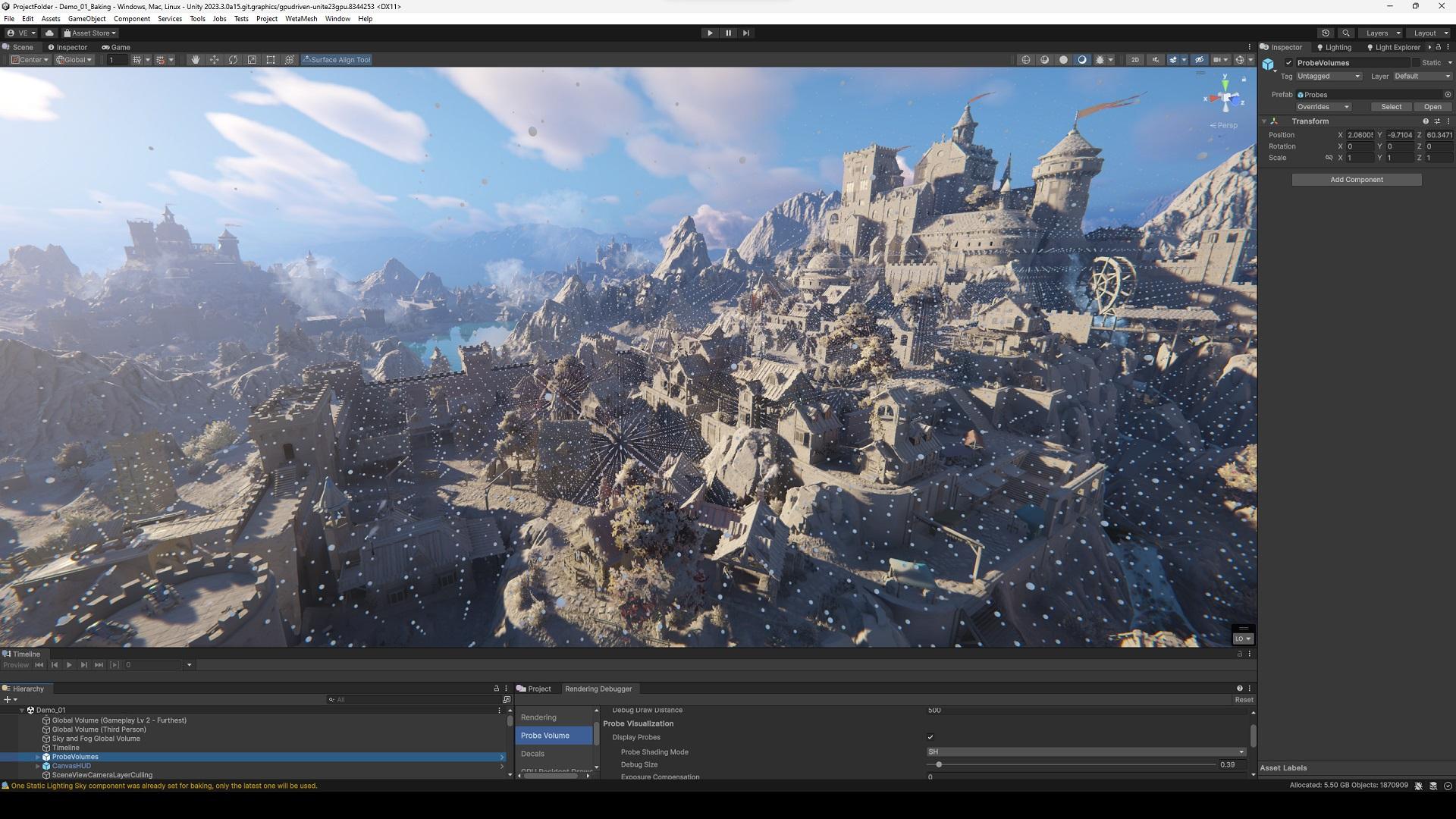Viewport: 1456px width, 819px height.
Task: Toggle scene audio mute icon
Action: (x=1155, y=60)
